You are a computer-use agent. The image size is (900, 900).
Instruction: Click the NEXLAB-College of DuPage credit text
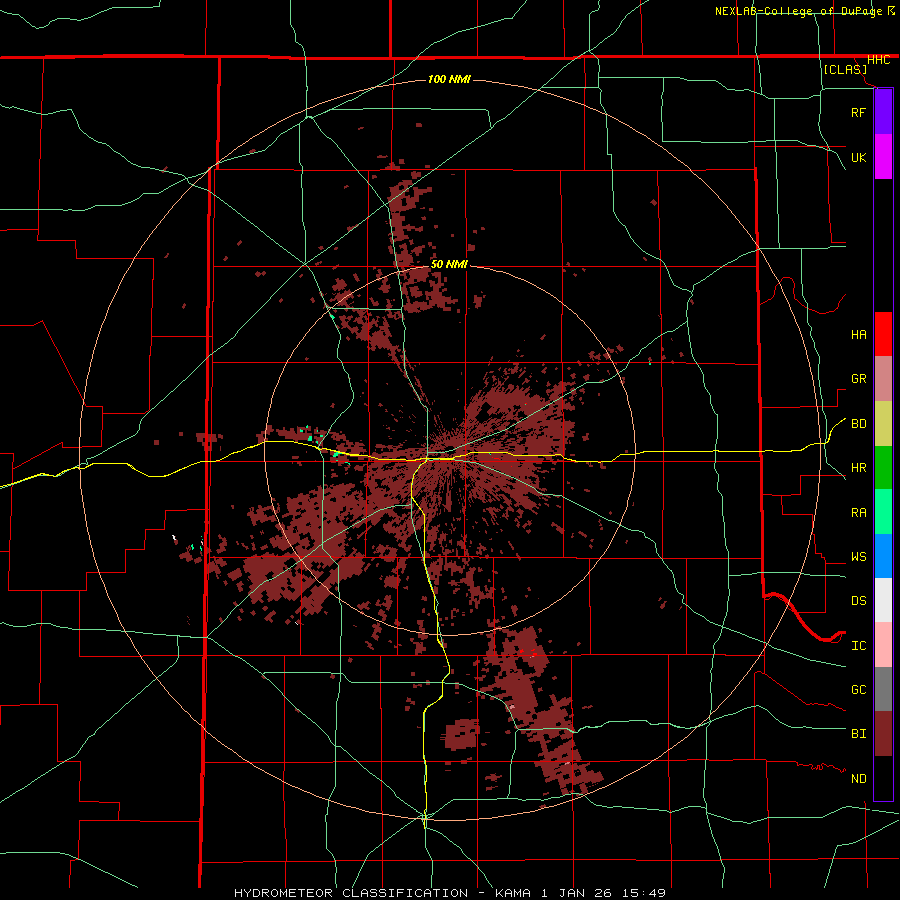[x=799, y=11]
